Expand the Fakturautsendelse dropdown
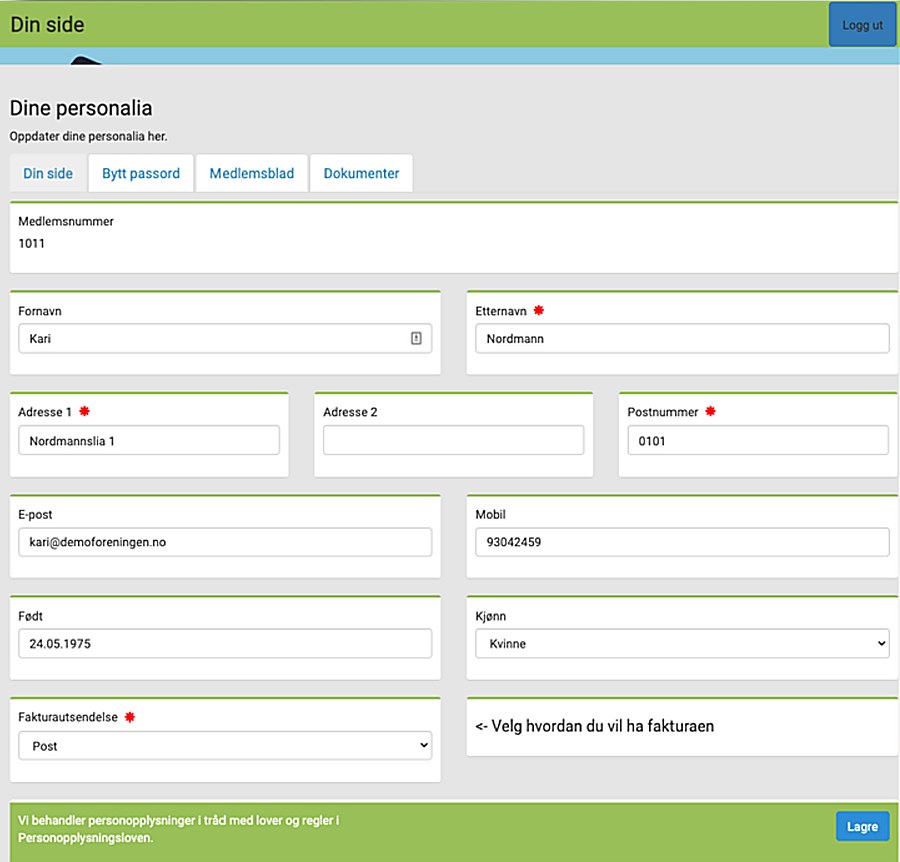 pos(225,745)
